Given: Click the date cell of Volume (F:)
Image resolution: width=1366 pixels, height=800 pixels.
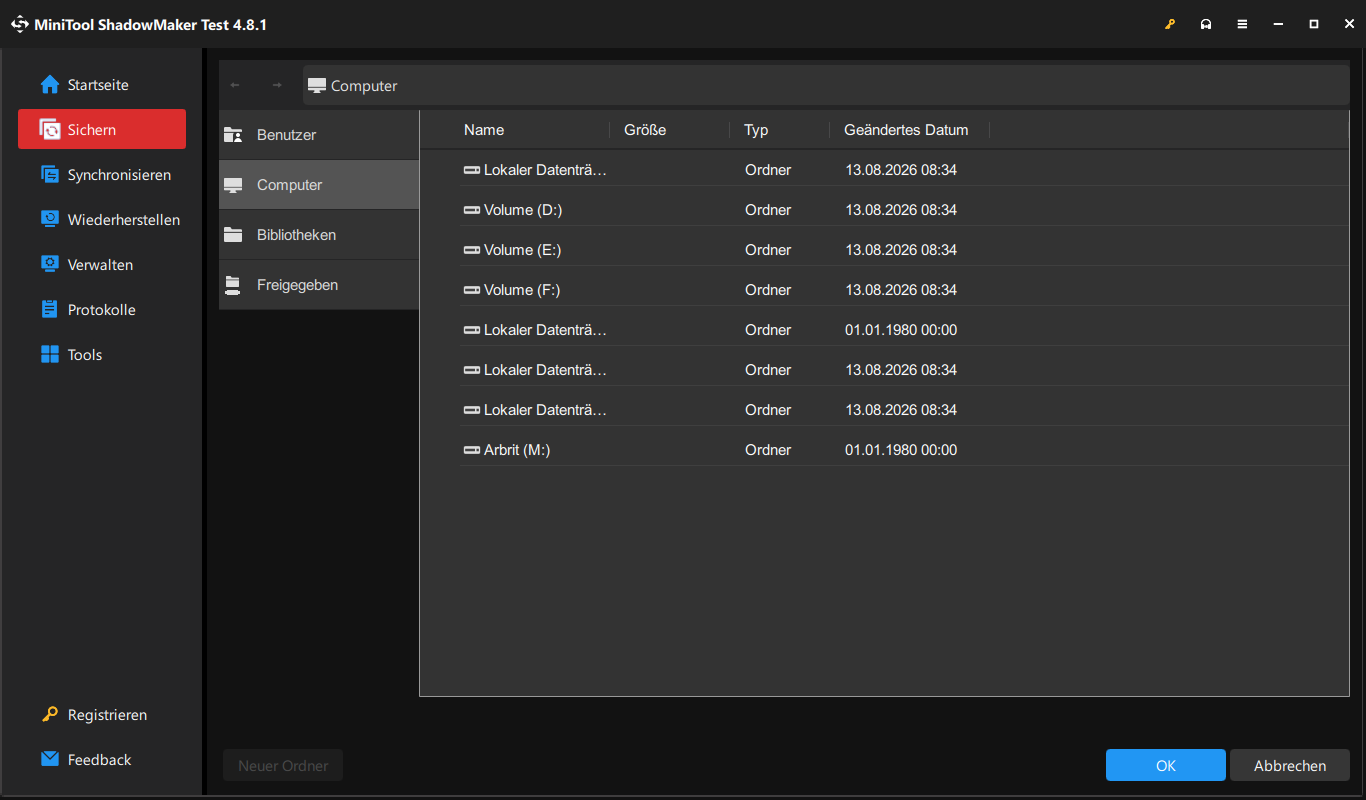Looking at the screenshot, I should tap(901, 290).
